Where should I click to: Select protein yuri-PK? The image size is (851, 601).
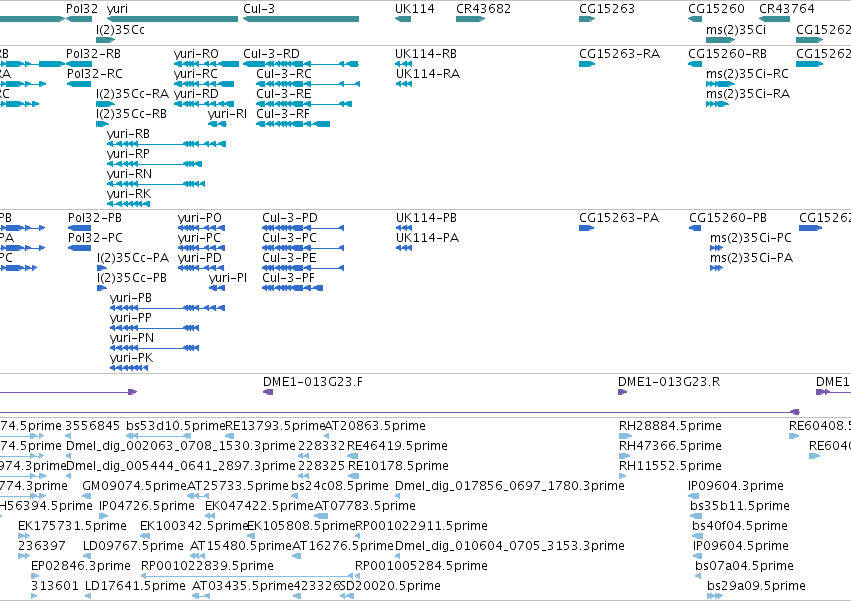tap(131, 358)
